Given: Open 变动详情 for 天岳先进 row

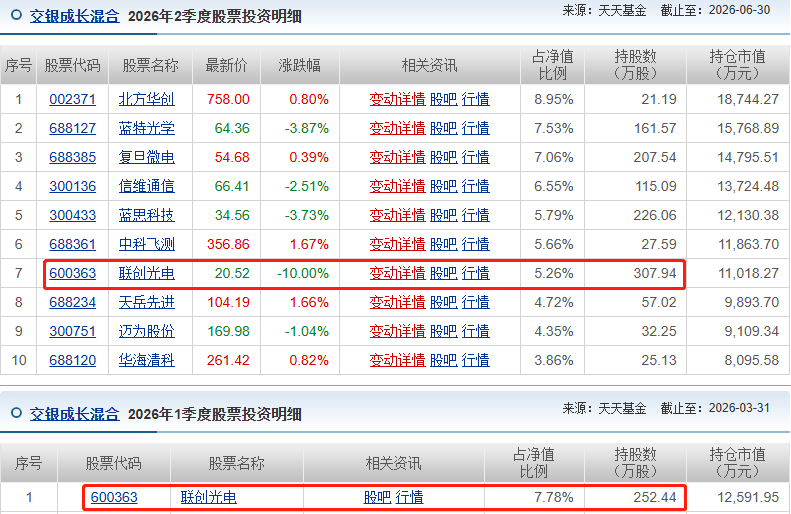Looking at the screenshot, I should [x=398, y=302].
